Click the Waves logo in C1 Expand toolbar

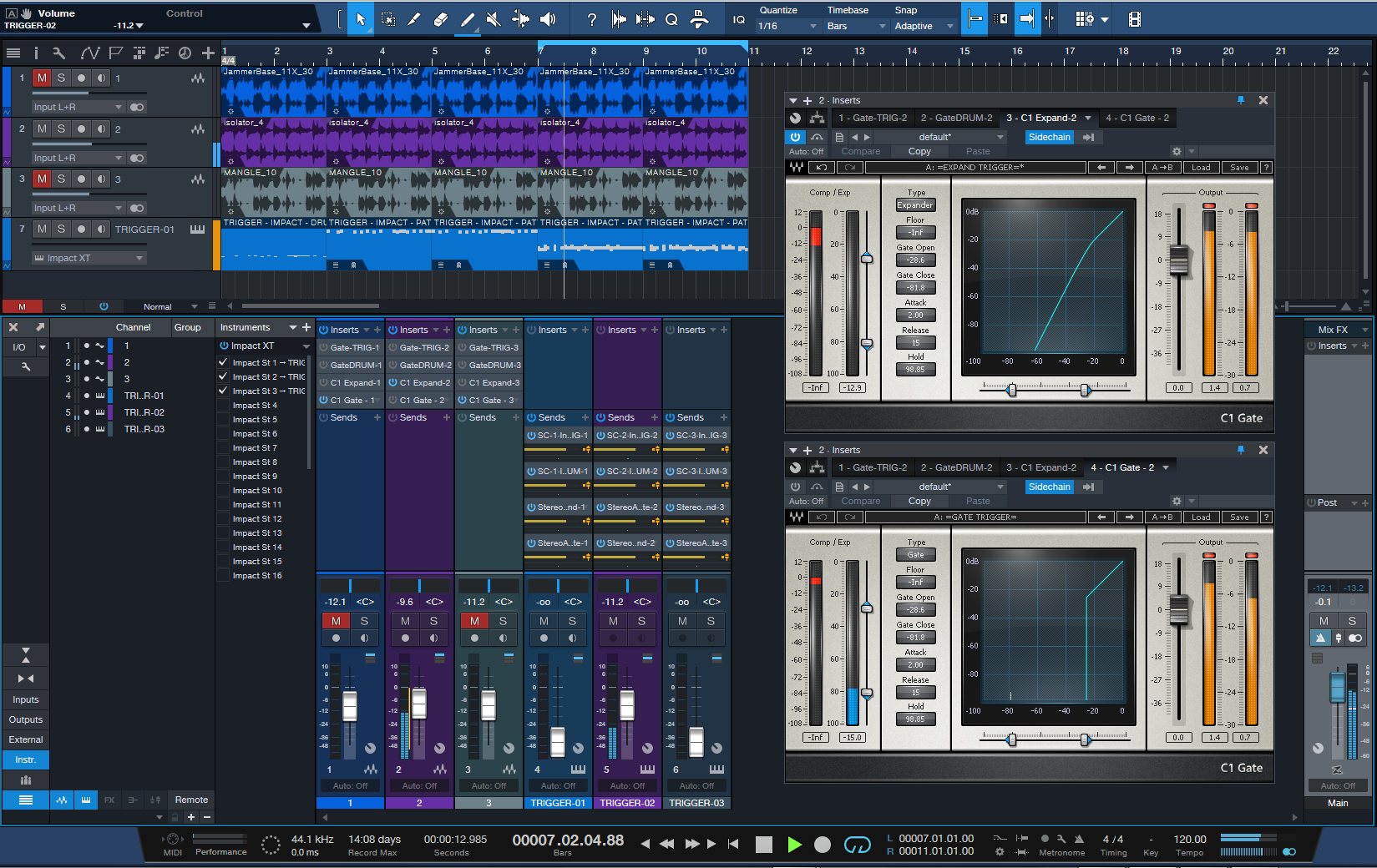pos(797,168)
